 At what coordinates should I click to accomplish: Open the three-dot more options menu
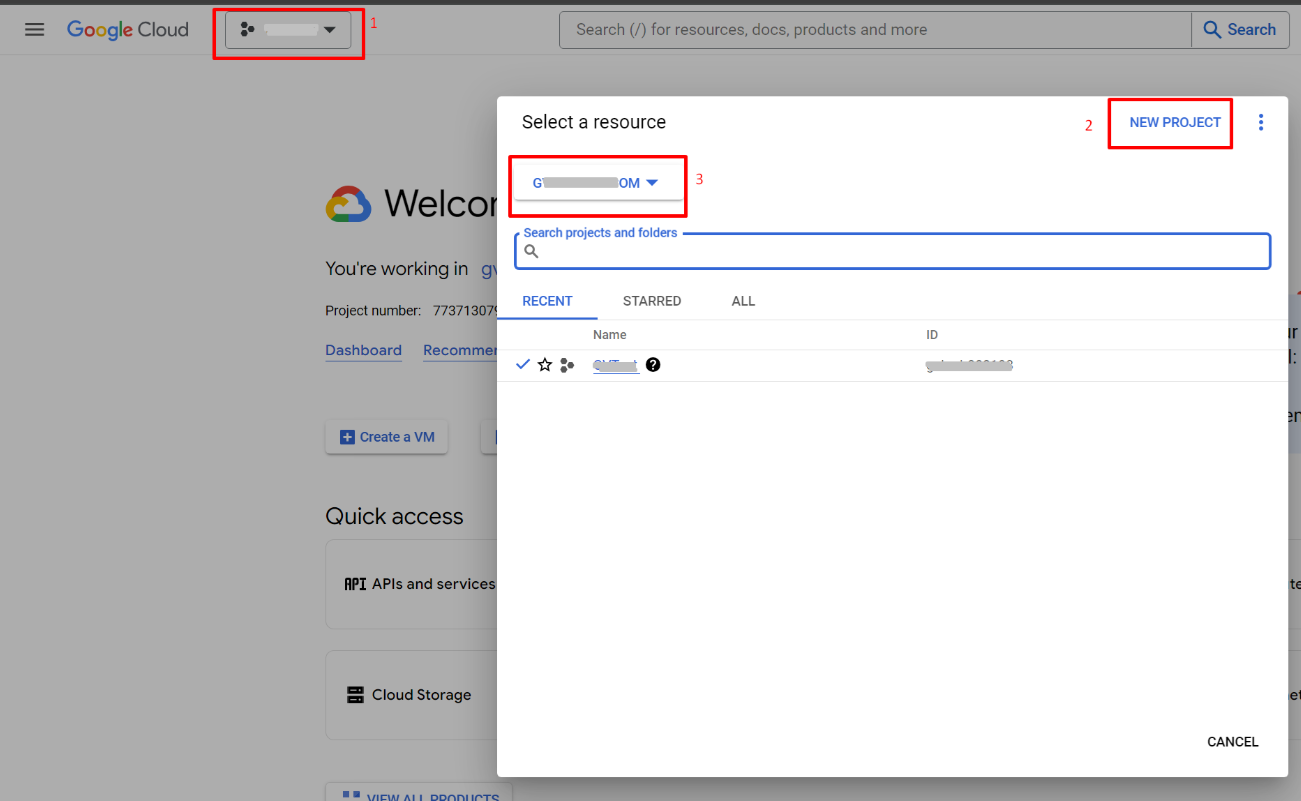click(x=1260, y=122)
